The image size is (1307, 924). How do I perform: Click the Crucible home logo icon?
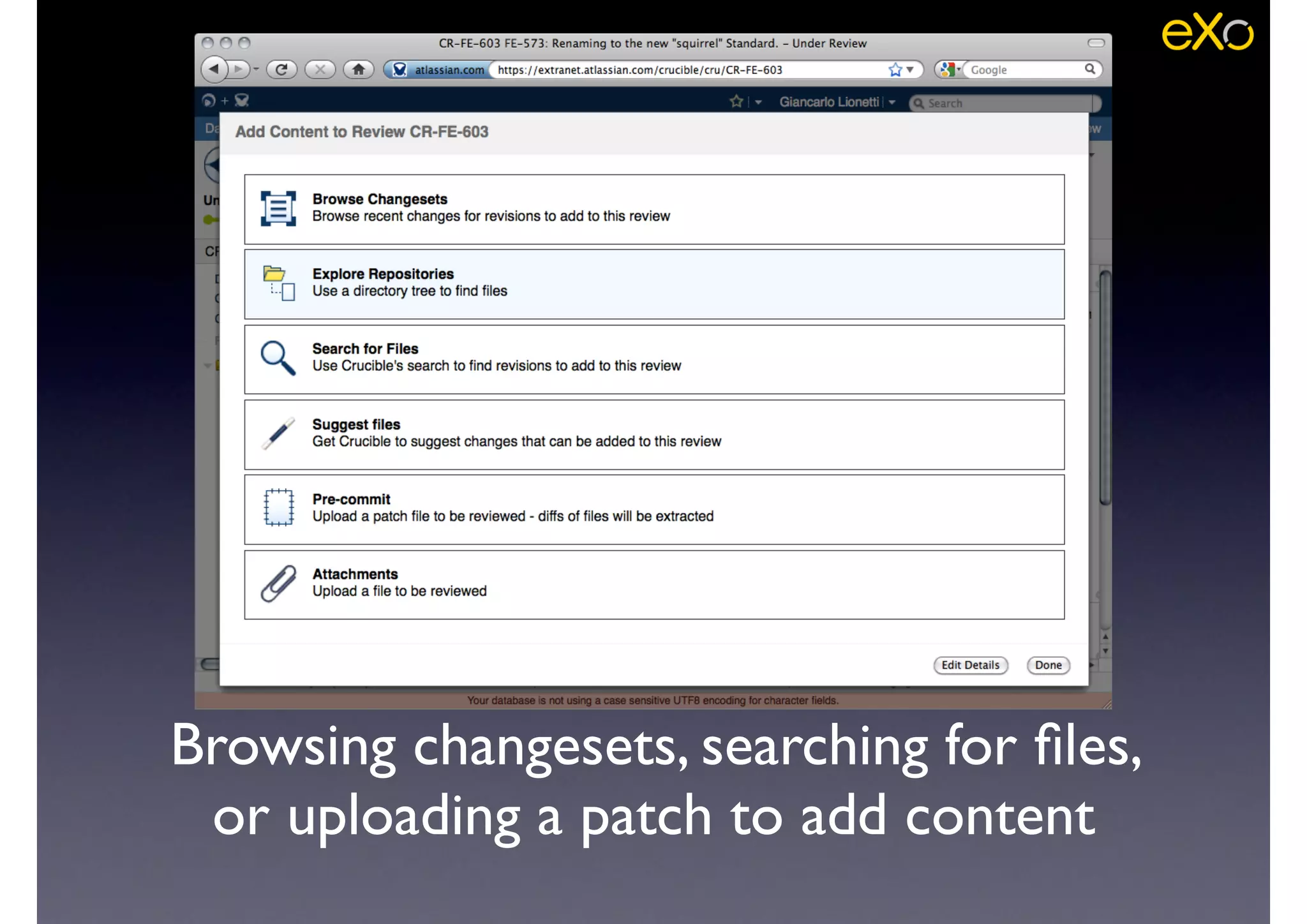[209, 100]
